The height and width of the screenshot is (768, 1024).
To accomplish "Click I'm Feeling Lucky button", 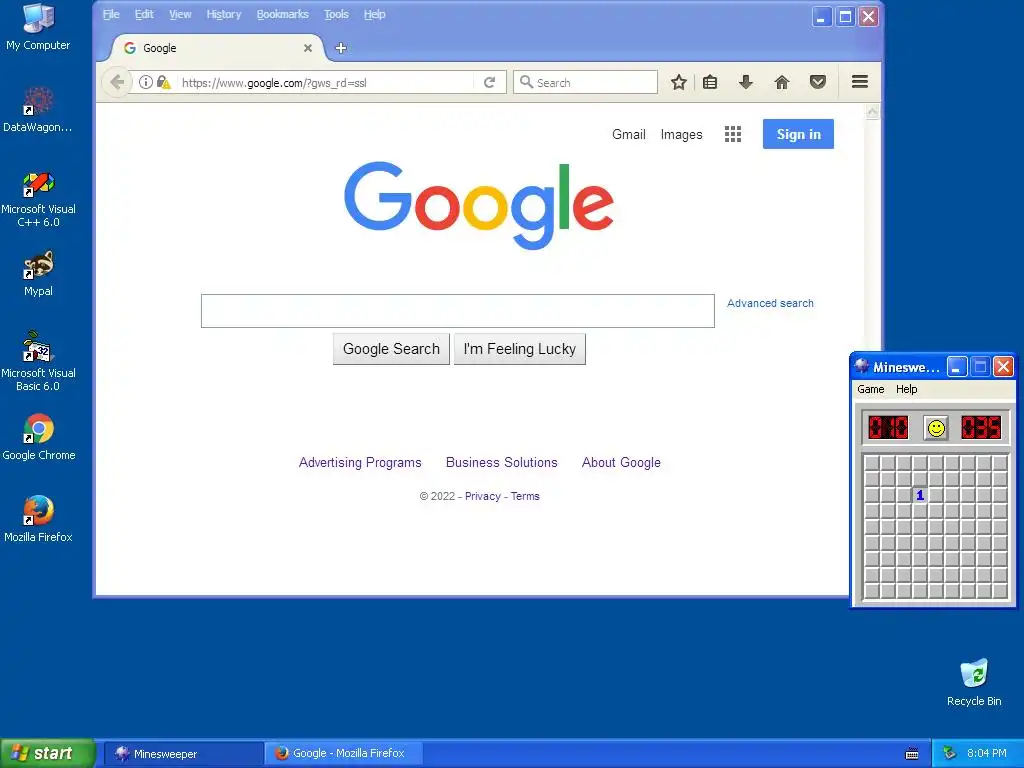I will pyautogui.click(x=520, y=349).
